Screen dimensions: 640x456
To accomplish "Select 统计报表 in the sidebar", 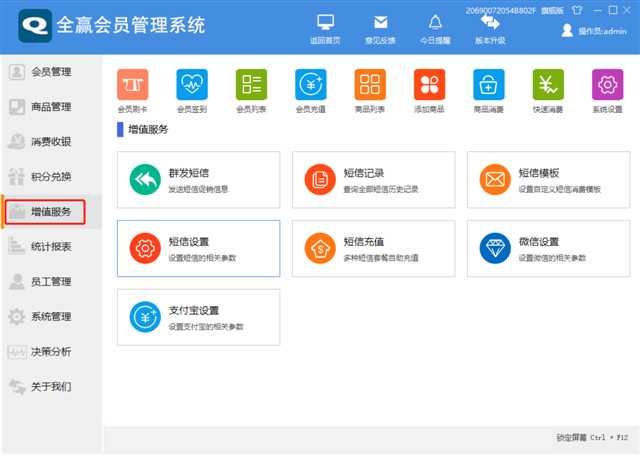I will tap(52, 247).
